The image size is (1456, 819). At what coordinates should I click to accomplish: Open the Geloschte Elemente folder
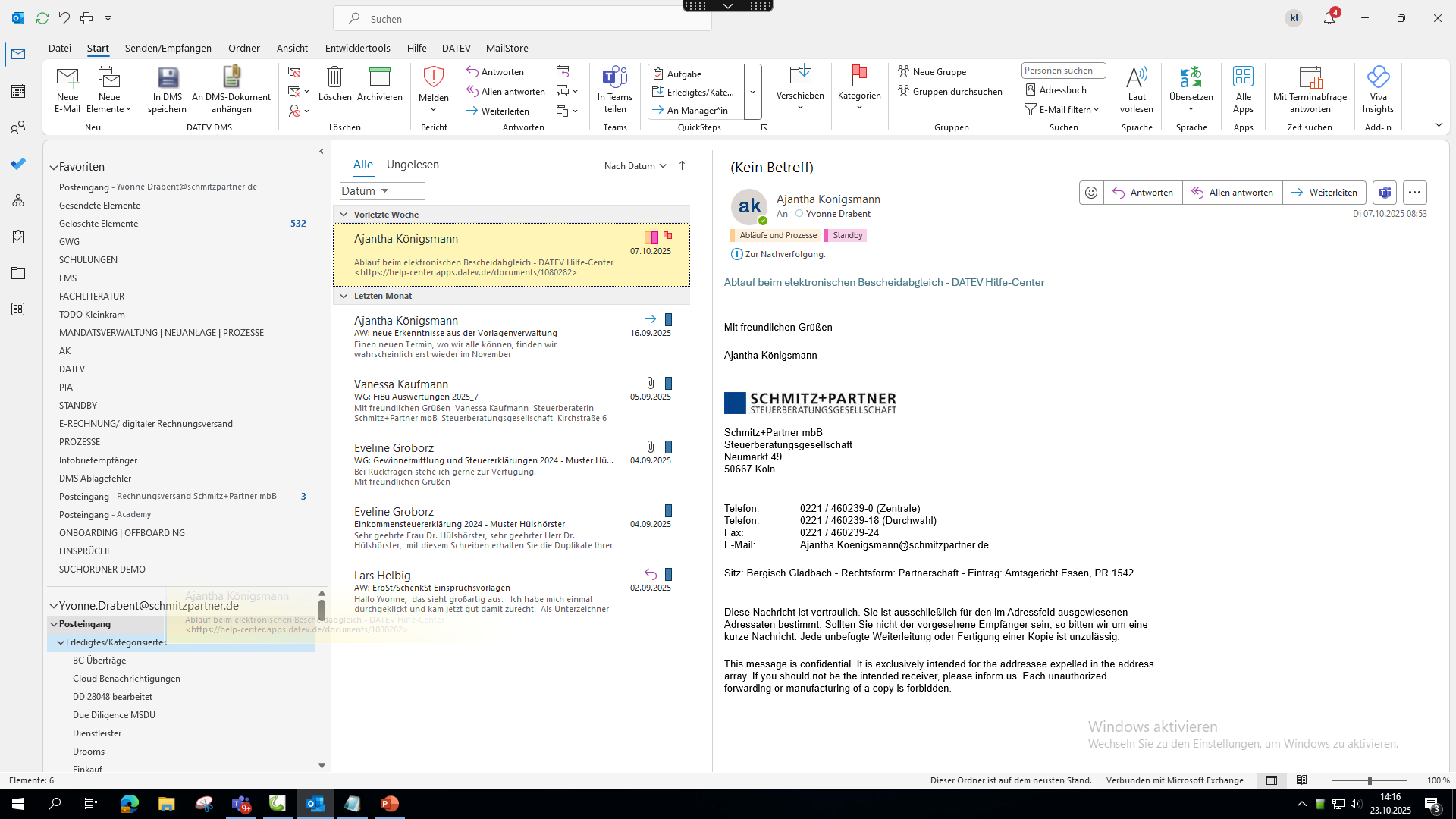(x=99, y=224)
